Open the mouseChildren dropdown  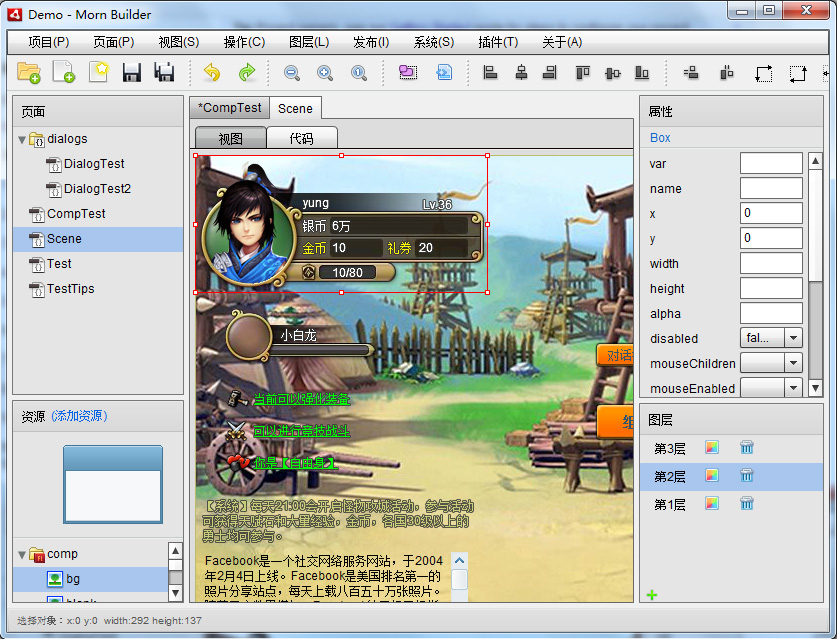(x=793, y=363)
